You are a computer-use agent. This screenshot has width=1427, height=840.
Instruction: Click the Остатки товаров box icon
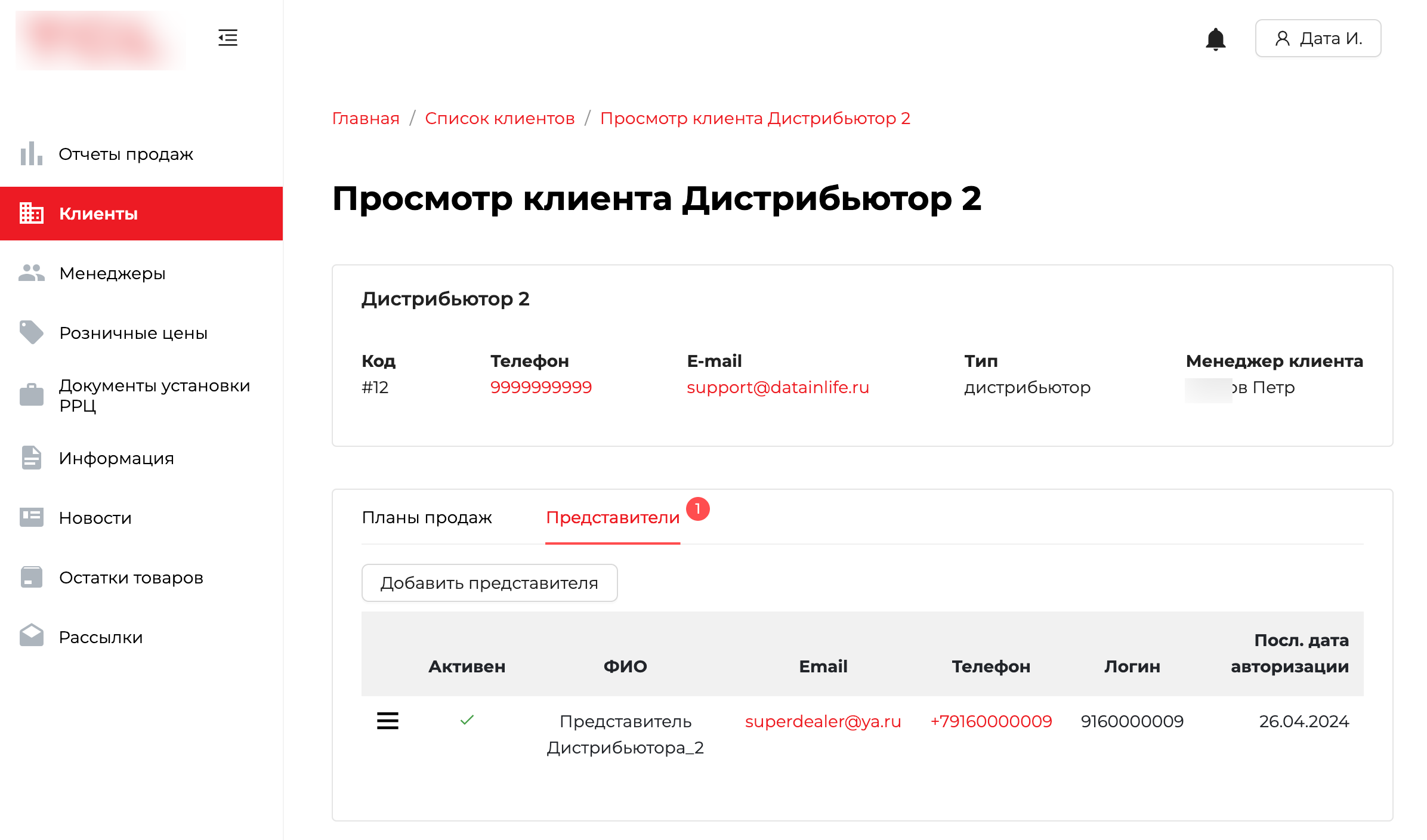pyautogui.click(x=31, y=577)
